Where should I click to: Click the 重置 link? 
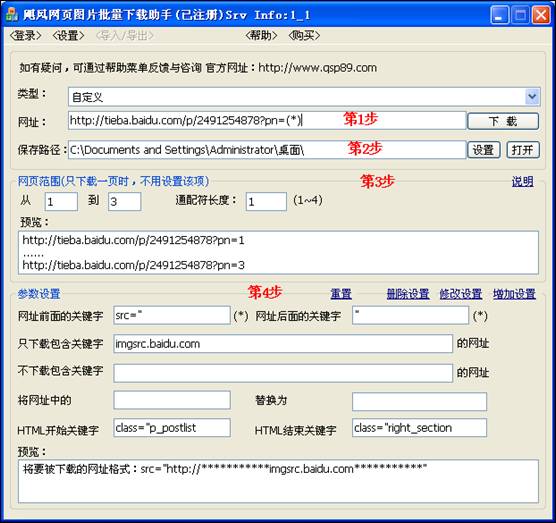pyautogui.click(x=341, y=294)
